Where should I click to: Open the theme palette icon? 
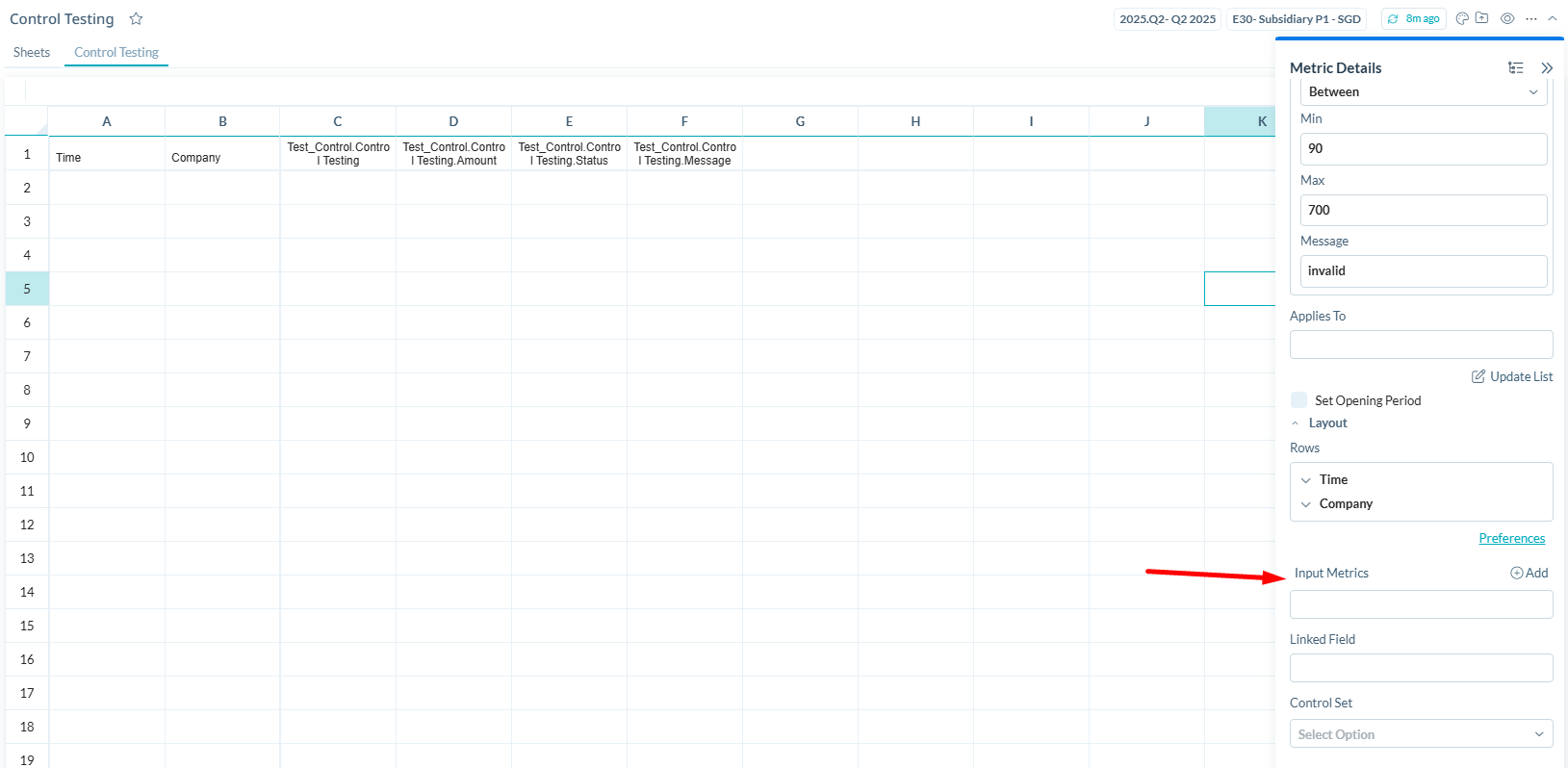(x=1462, y=18)
